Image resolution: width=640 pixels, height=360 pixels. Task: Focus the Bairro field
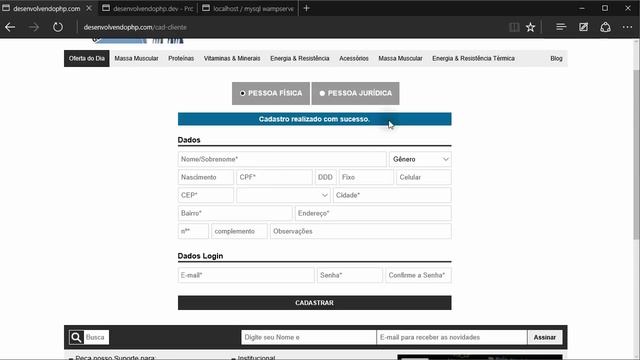[x=235, y=213]
